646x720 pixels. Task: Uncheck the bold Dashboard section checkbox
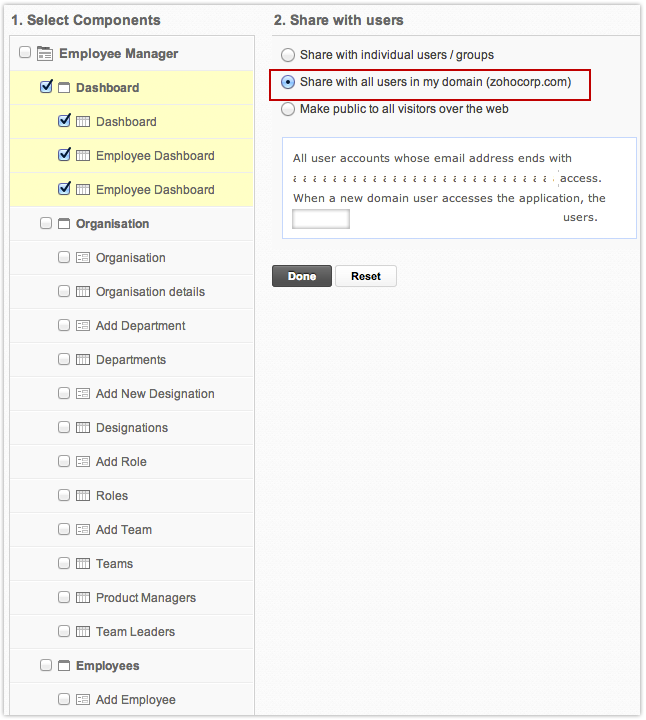point(46,86)
